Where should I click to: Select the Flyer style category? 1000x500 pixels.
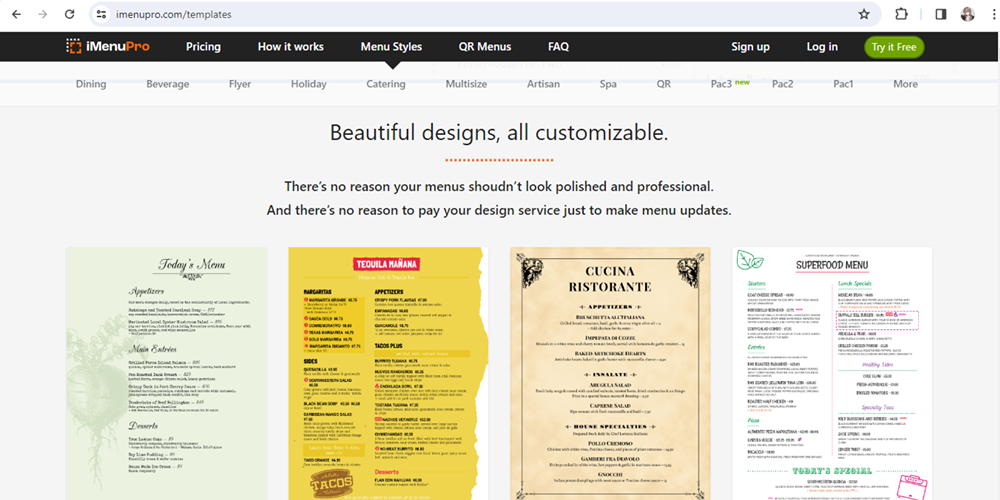[240, 84]
